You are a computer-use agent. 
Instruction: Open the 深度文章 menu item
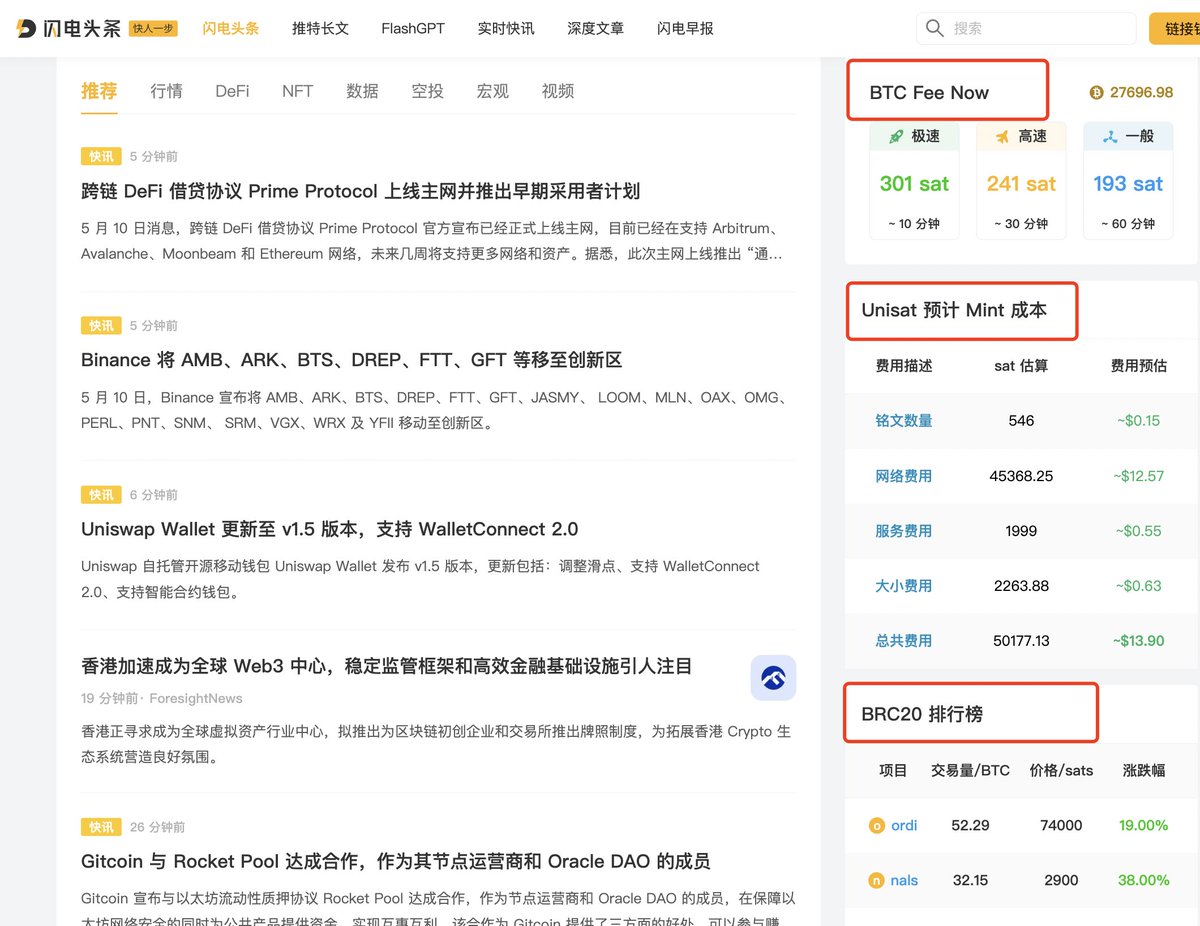pos(595,29)
